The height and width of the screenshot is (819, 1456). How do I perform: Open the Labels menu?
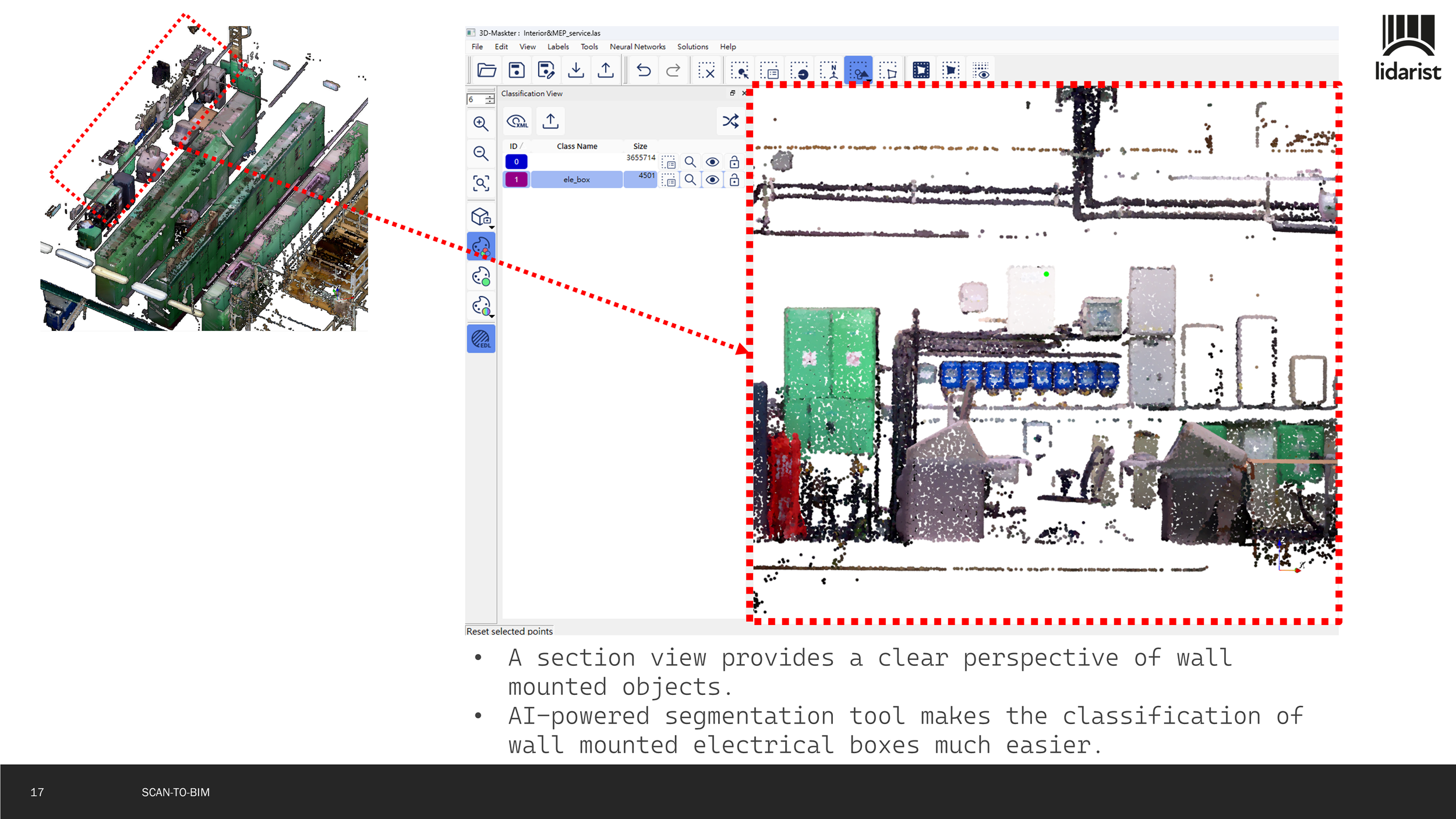(x=558, y=47)
